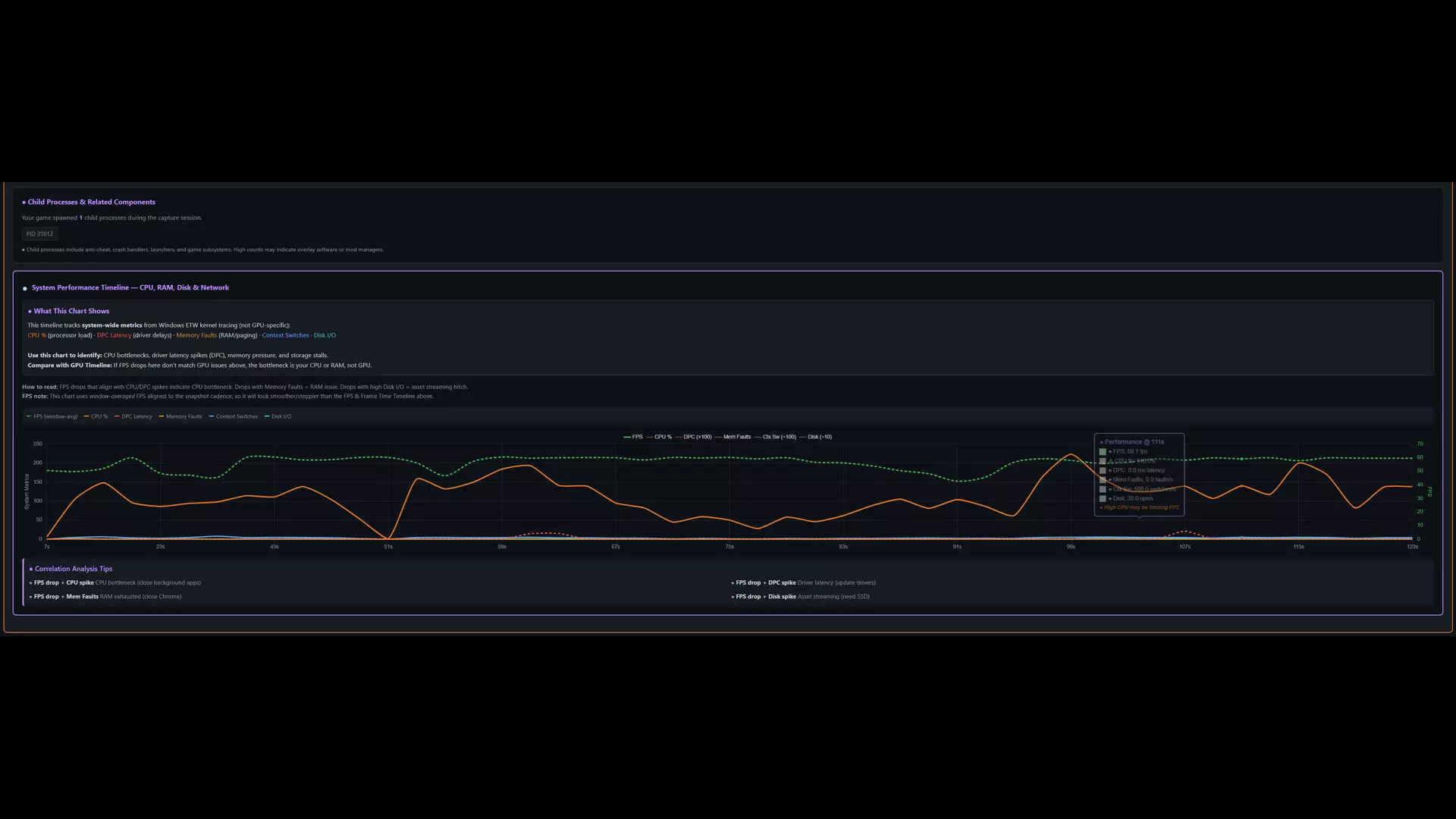Toggle the Disk (÷10) series in chart legend
1456x819 pixels.
click(x=815, y=437)
